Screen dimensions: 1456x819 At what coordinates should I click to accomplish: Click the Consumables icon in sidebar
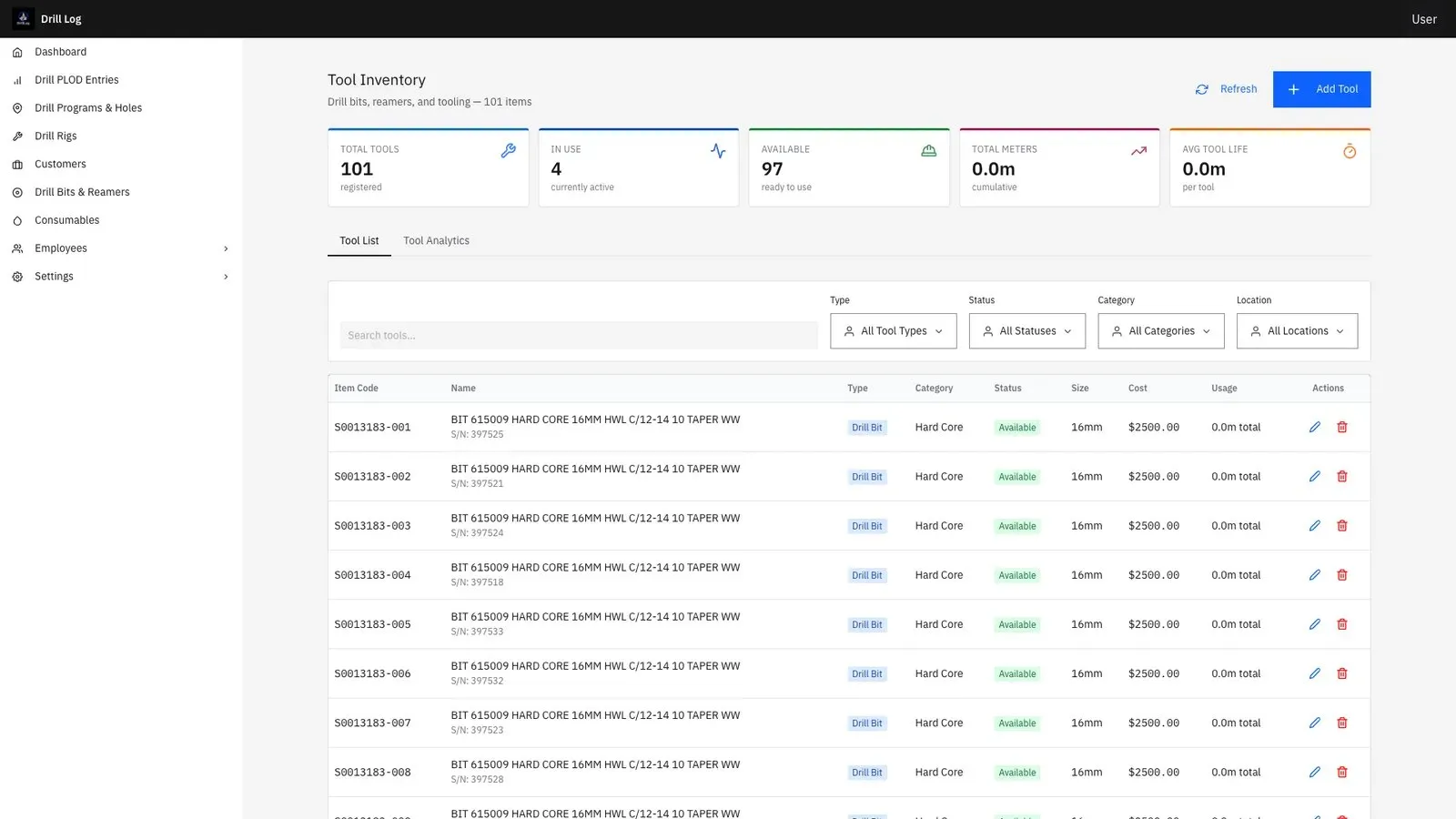(x=17, y=221)
